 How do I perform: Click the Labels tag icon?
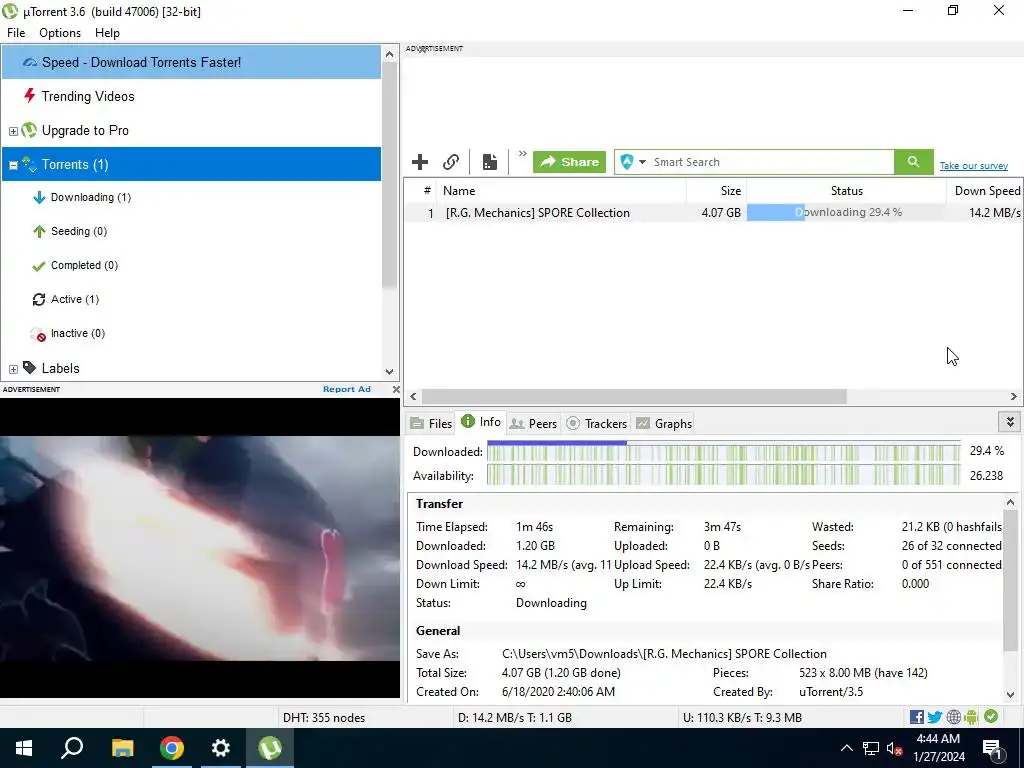[x=29, y=368]
